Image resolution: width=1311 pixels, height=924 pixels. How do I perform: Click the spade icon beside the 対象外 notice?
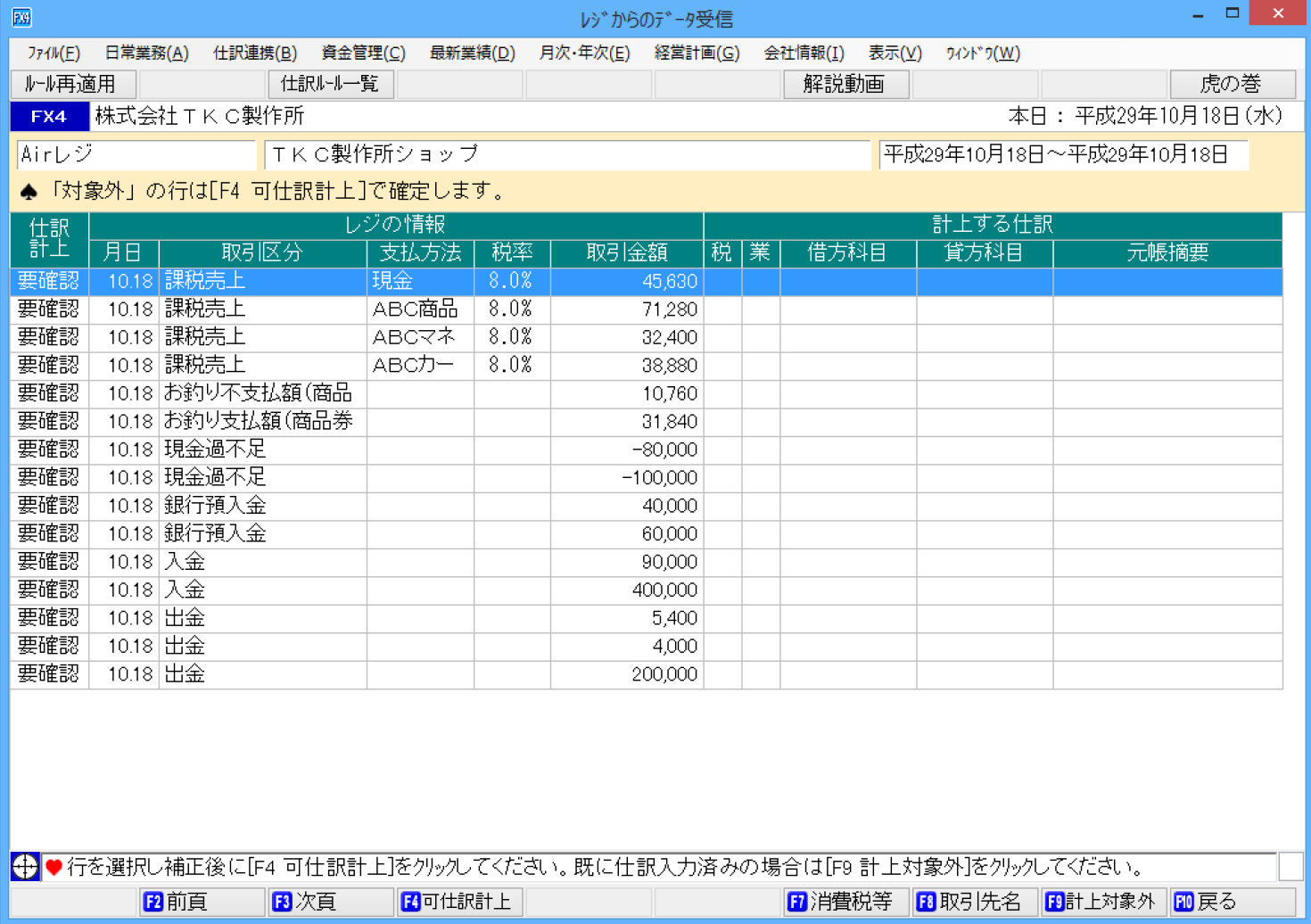29,191
